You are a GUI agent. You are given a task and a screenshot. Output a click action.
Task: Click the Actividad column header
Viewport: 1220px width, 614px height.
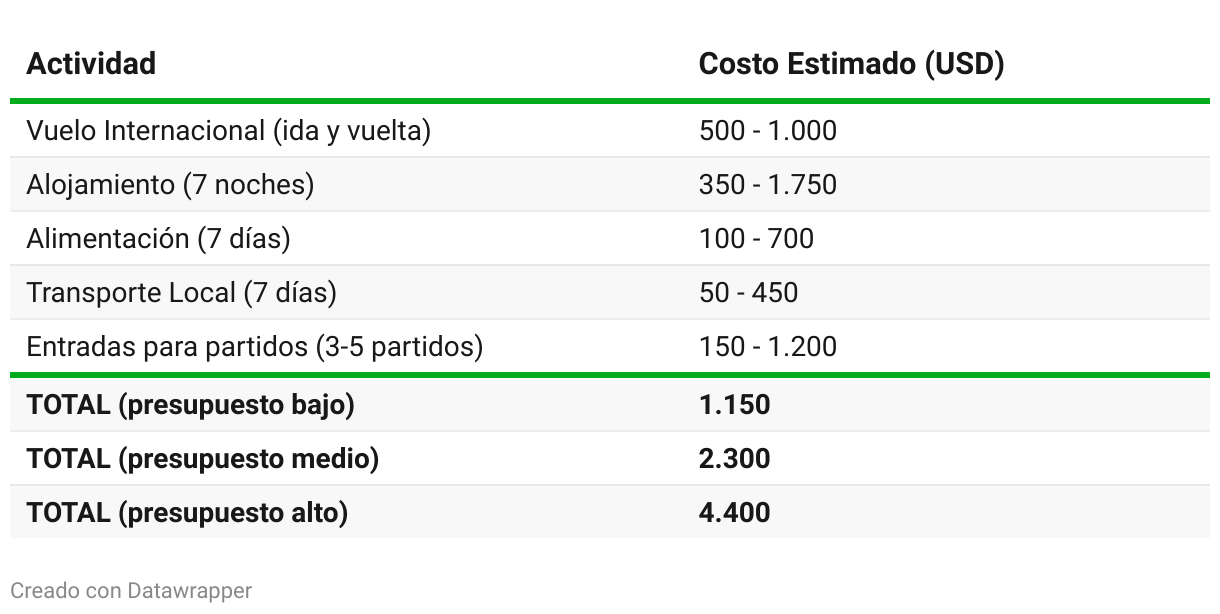(91, 64)
